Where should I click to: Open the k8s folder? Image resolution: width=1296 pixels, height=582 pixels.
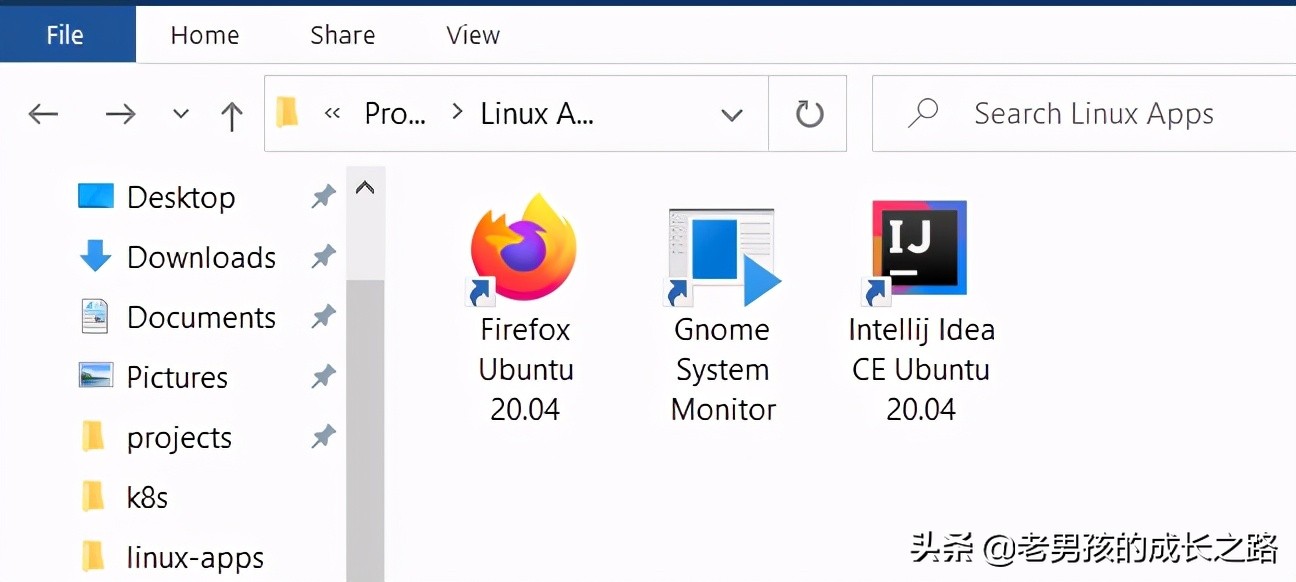[x=147, y=497]
